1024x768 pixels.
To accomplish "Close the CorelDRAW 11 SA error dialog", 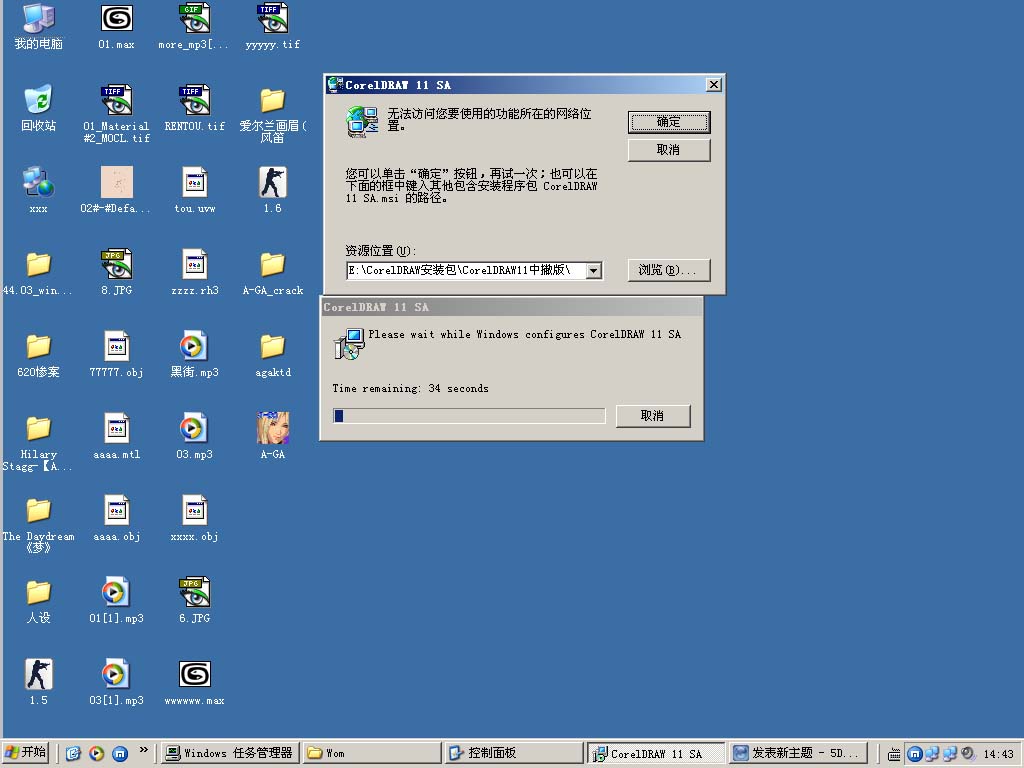I will click(714, 85).
